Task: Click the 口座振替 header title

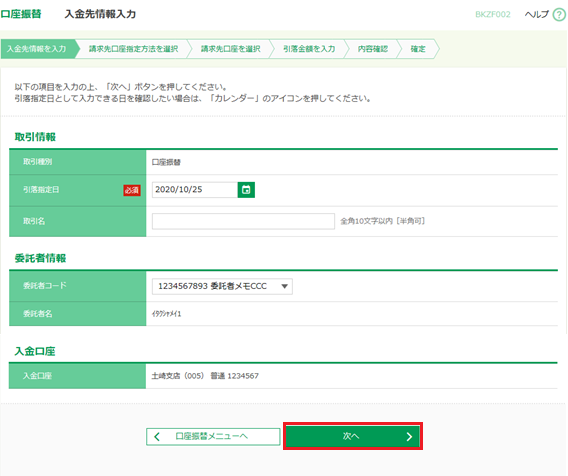Action: pos(21,14)
